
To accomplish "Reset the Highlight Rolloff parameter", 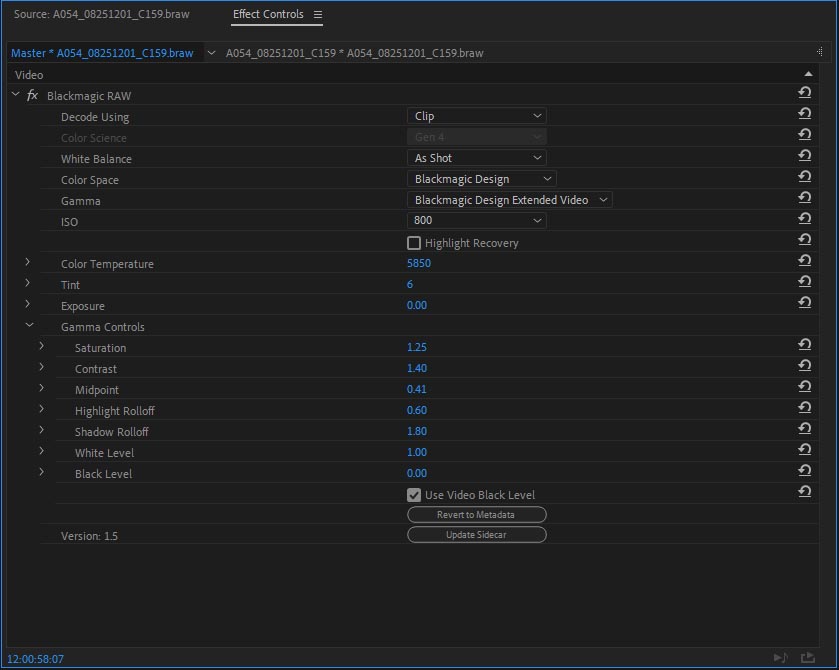I will [804, 408].
